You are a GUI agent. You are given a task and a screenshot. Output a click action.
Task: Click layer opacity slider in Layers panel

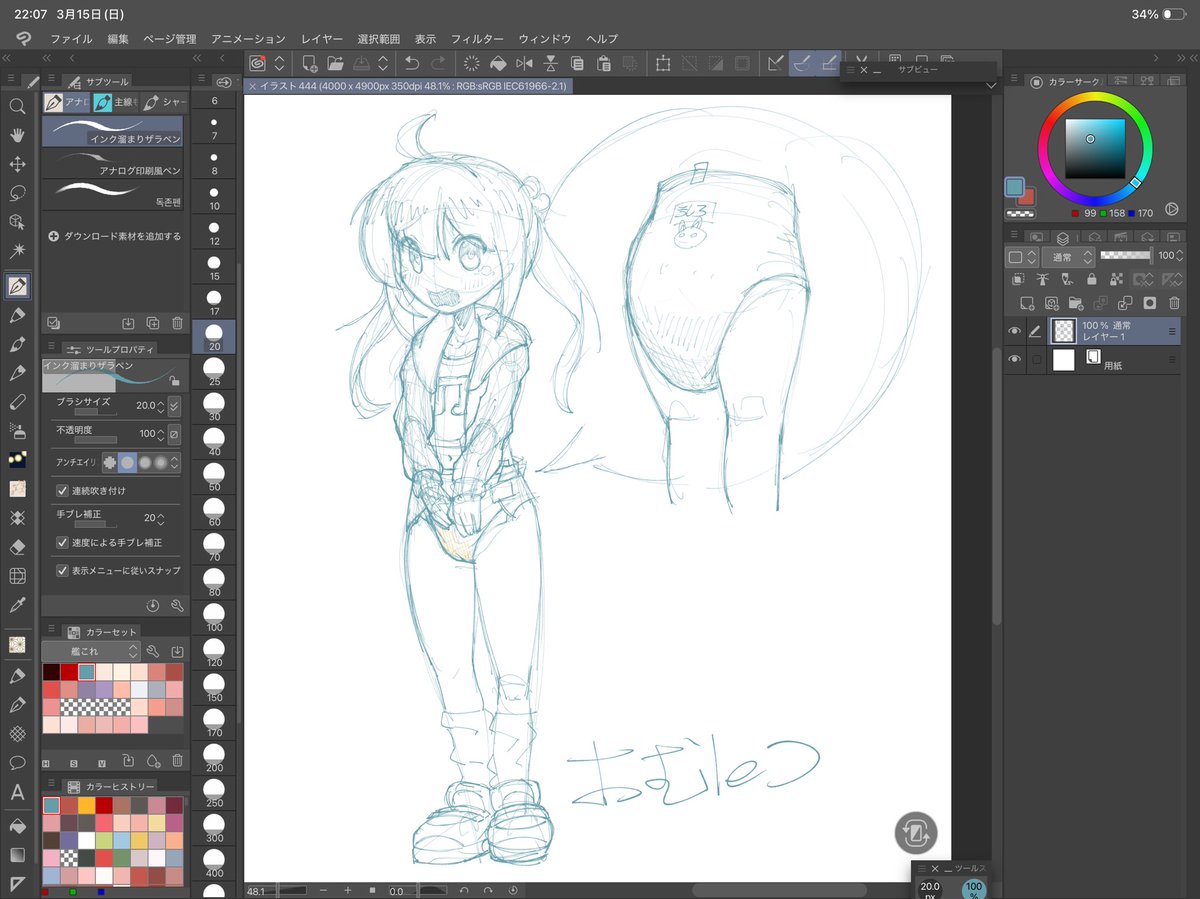click(x=1127, y=256)
